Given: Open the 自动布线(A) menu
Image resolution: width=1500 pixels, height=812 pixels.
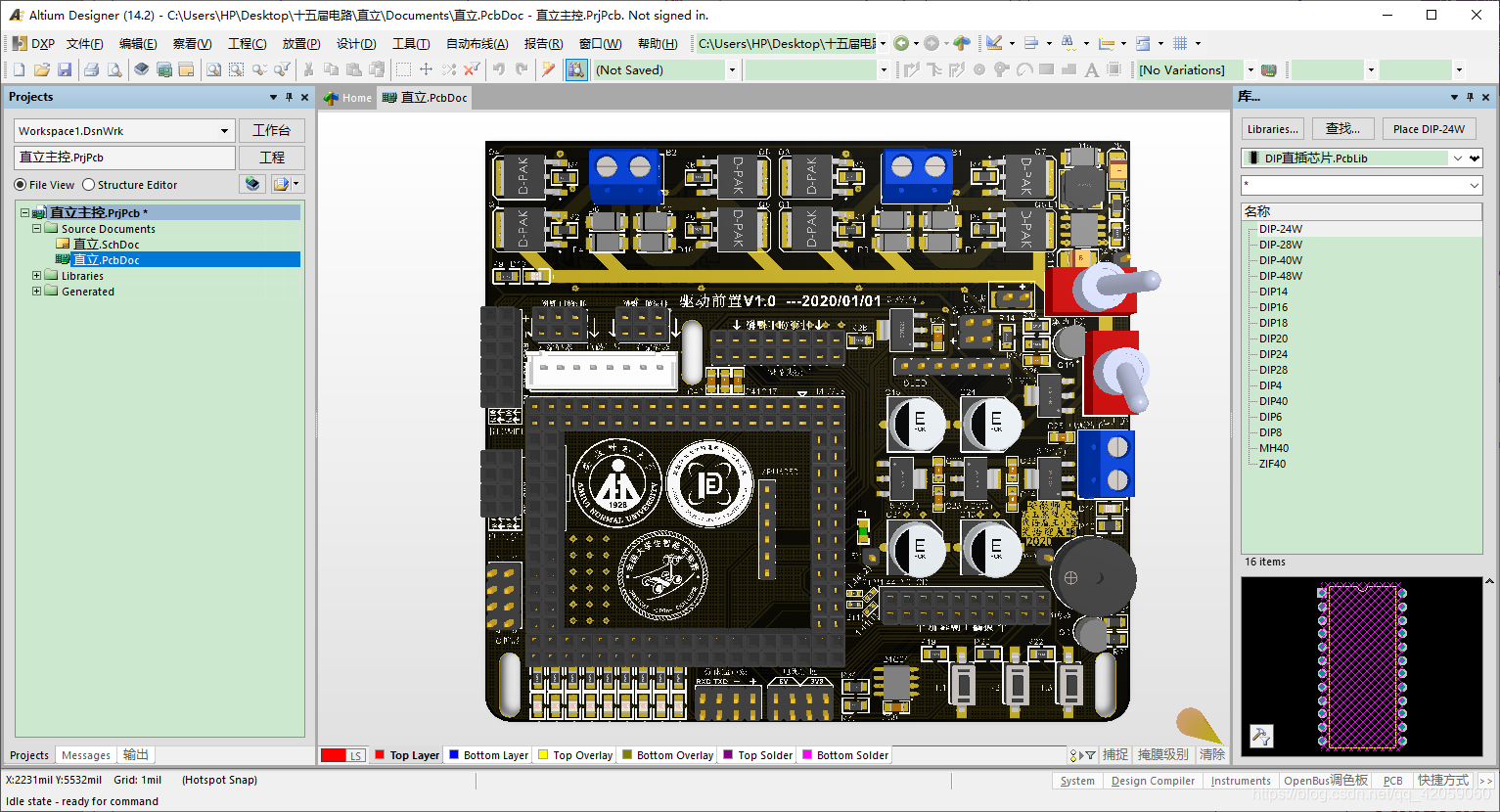Looking at the screenshot, I should click(x=477, y=44).
